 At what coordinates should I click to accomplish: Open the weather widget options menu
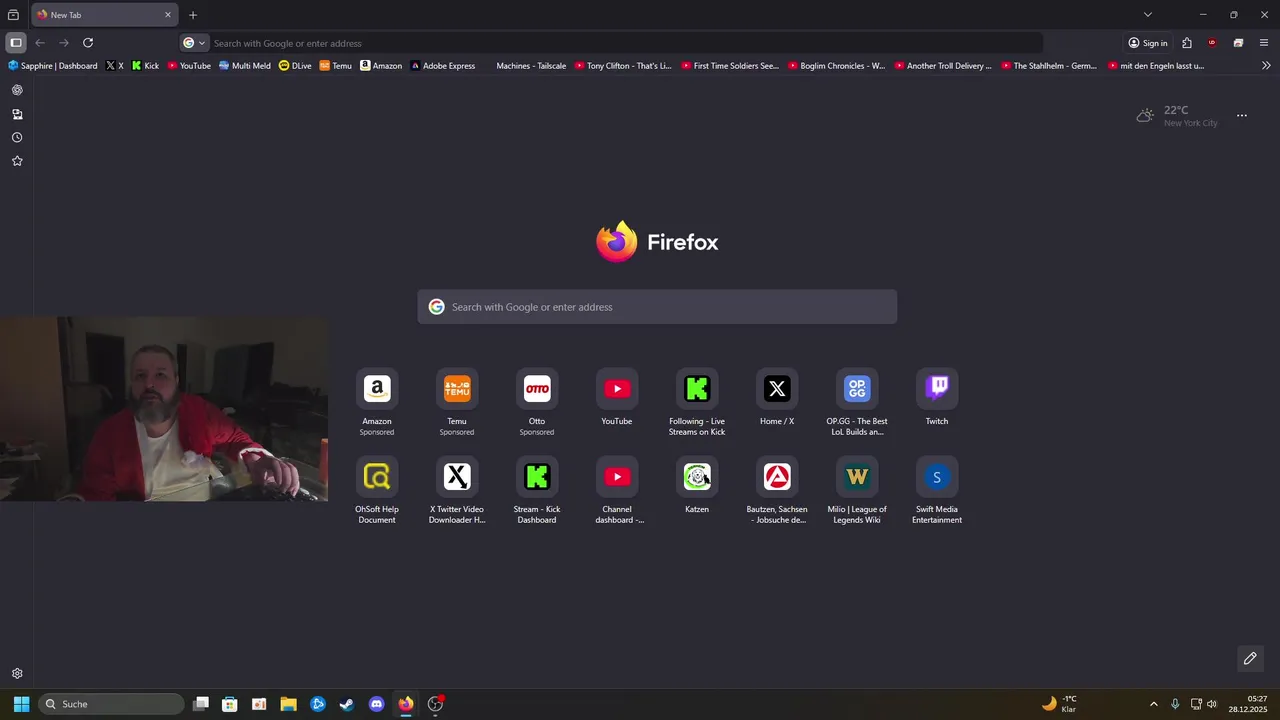click(x=1242, y=116)
